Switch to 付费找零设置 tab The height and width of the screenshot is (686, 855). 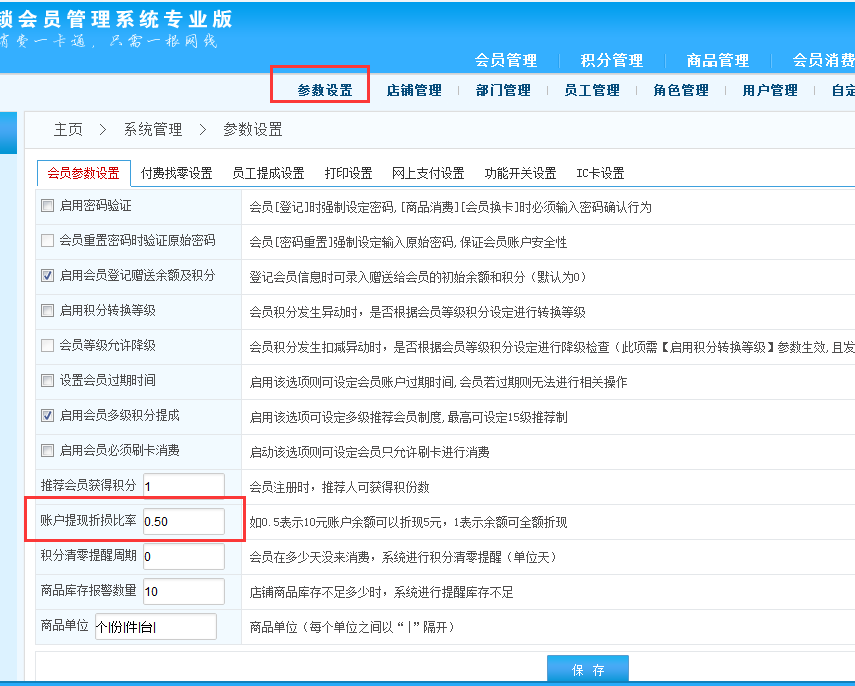click(176, 173)
